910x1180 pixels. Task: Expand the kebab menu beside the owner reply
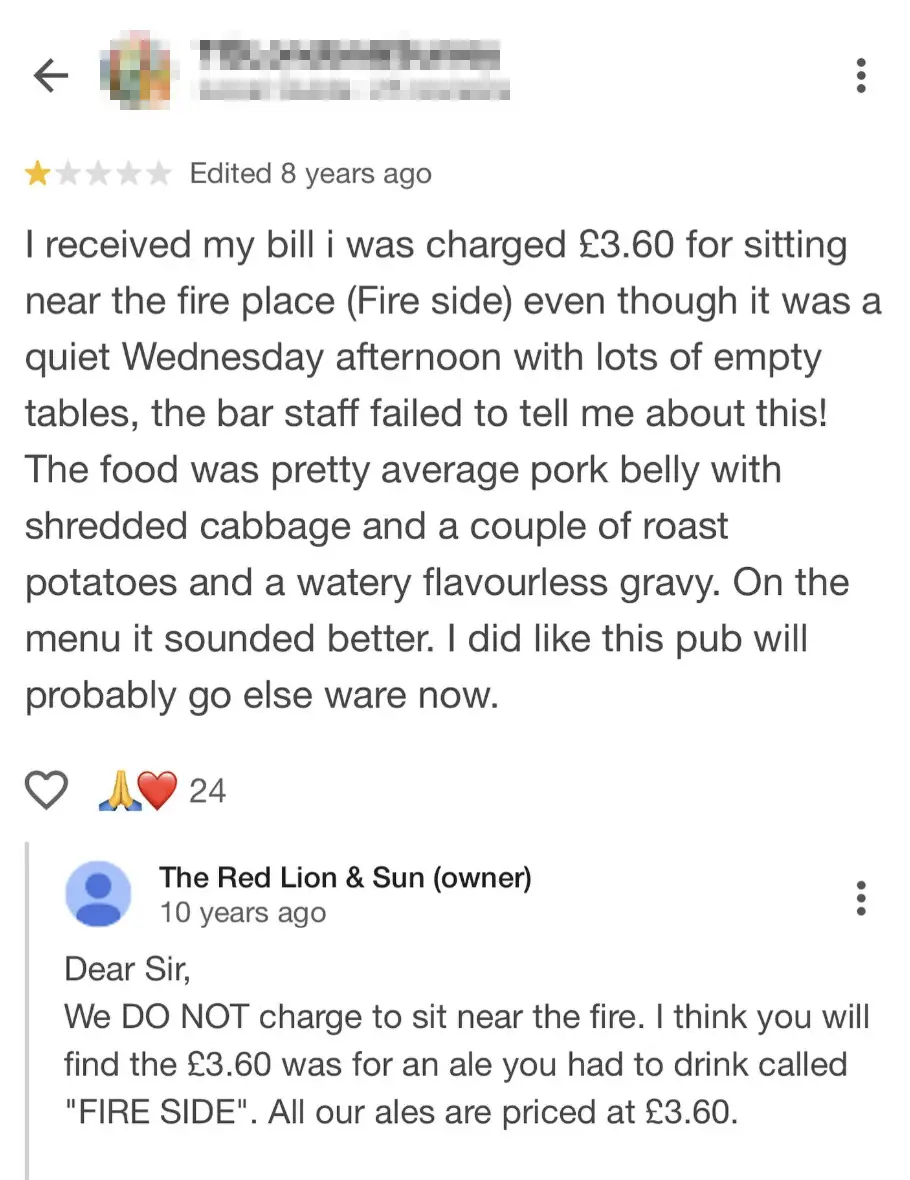click(861, 899)
